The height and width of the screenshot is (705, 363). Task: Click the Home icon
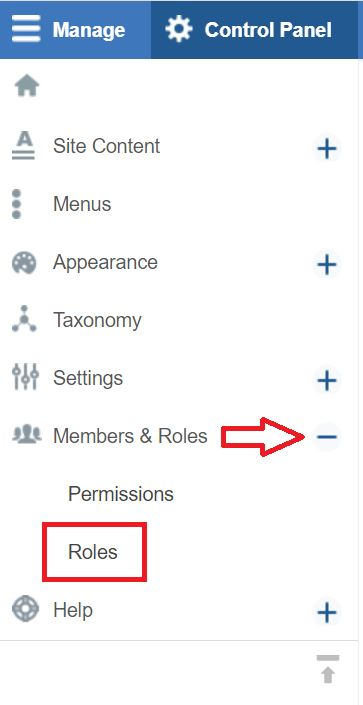click(x=27, y=86)
